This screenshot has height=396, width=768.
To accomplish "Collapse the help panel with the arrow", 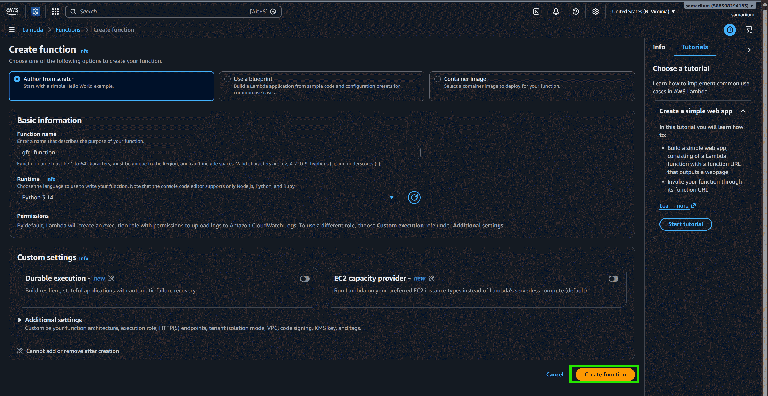I will coord(748,50).
